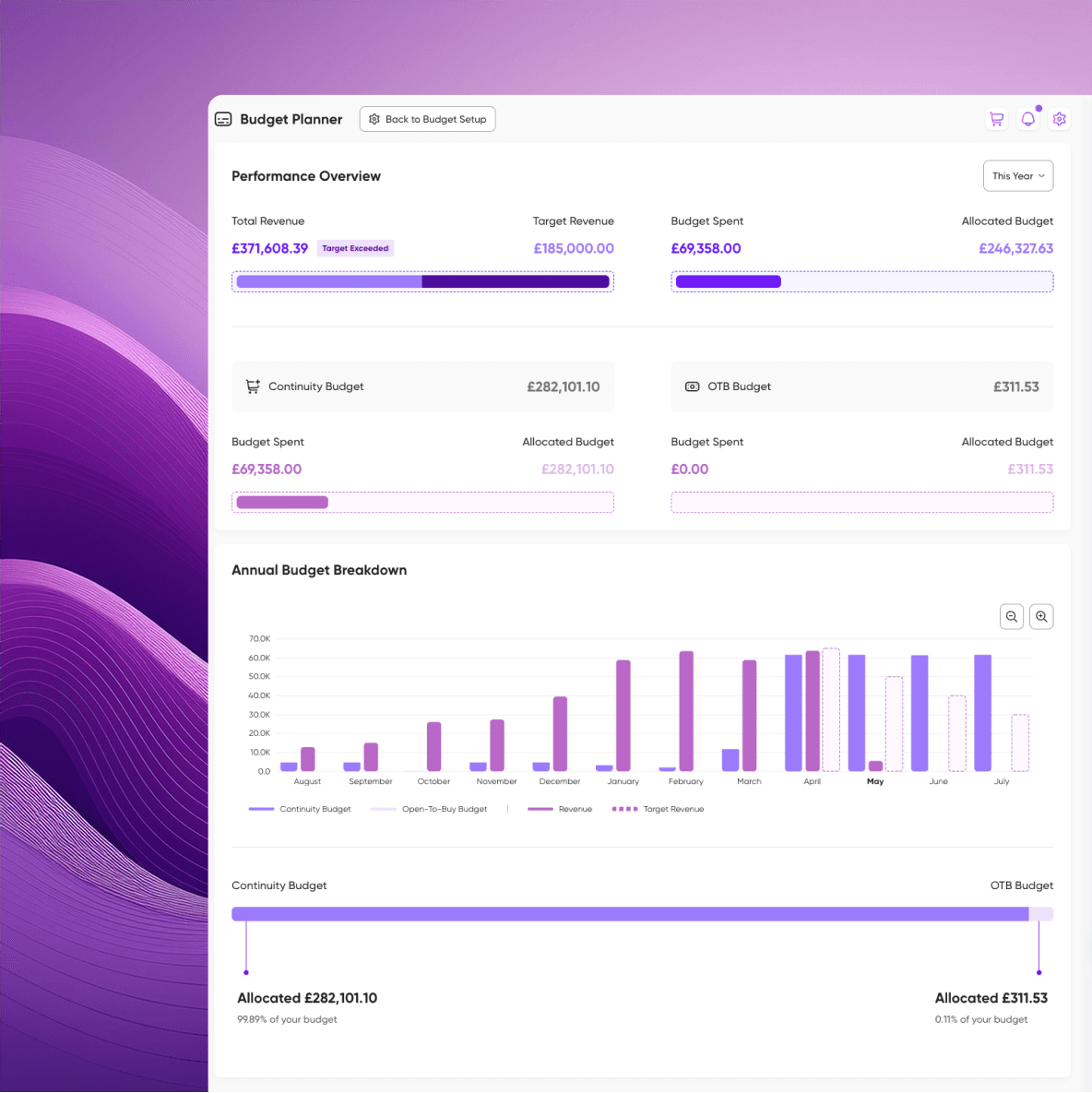Click February revenue bar in chart
1092x1093 pixels.
(686, 711)
